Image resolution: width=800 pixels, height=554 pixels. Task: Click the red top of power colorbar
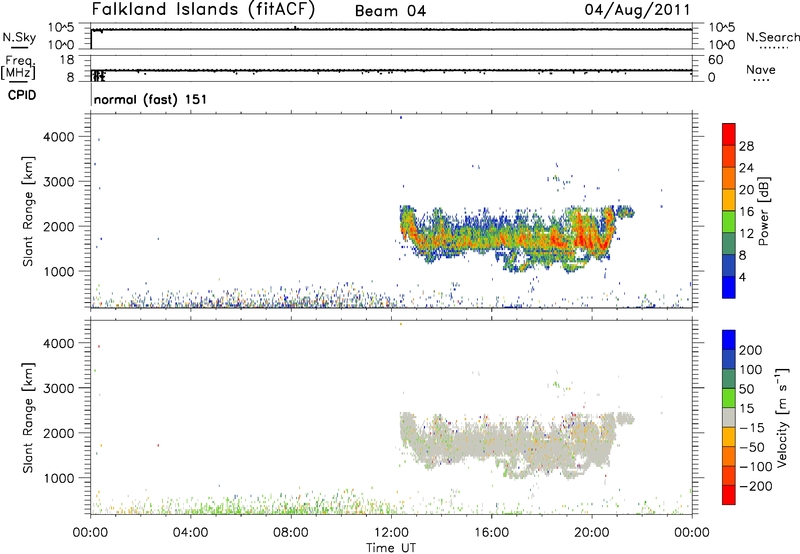coord(729,134)
